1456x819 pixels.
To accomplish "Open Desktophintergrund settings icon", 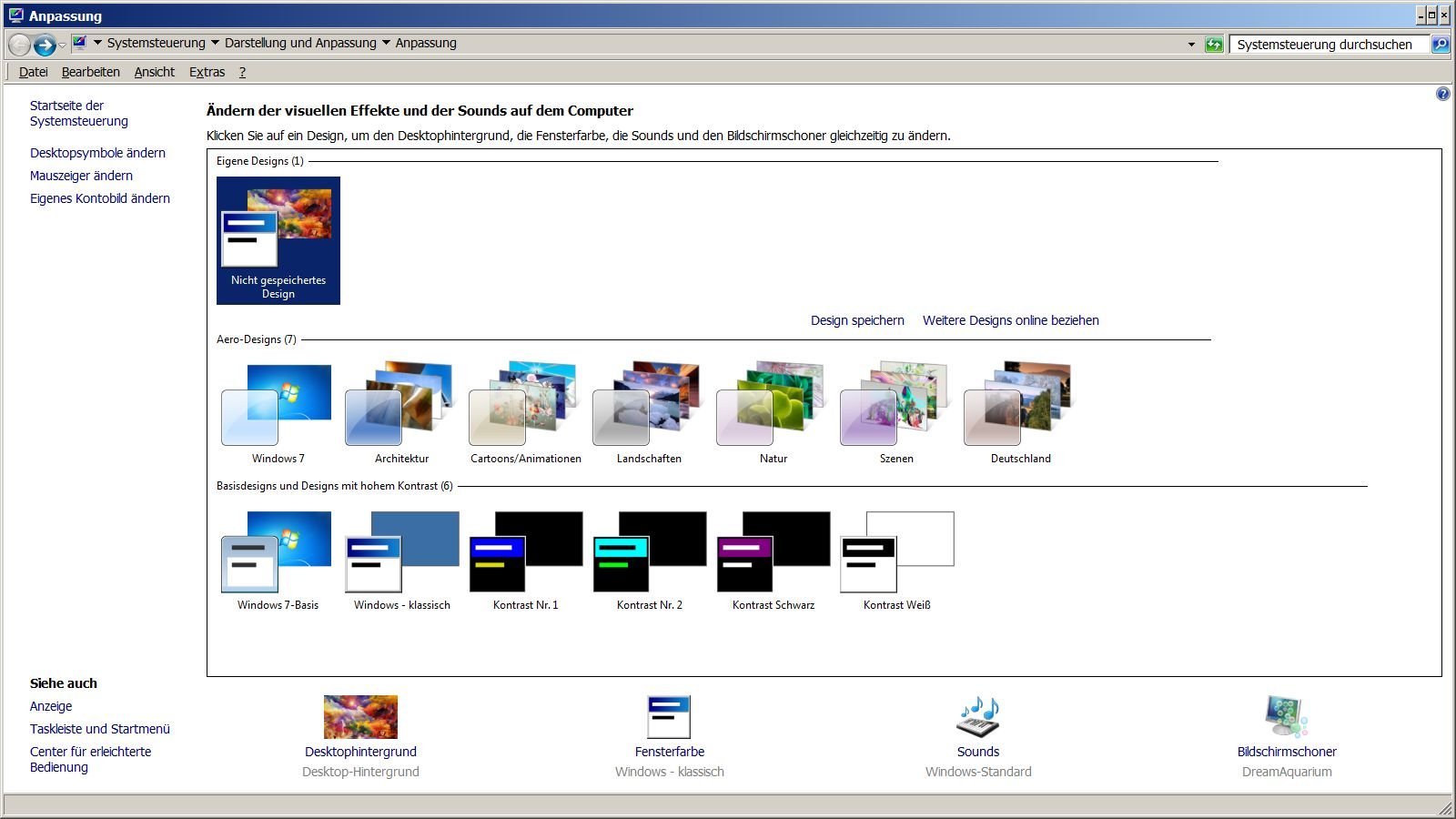I will click(x=360, y=717).
